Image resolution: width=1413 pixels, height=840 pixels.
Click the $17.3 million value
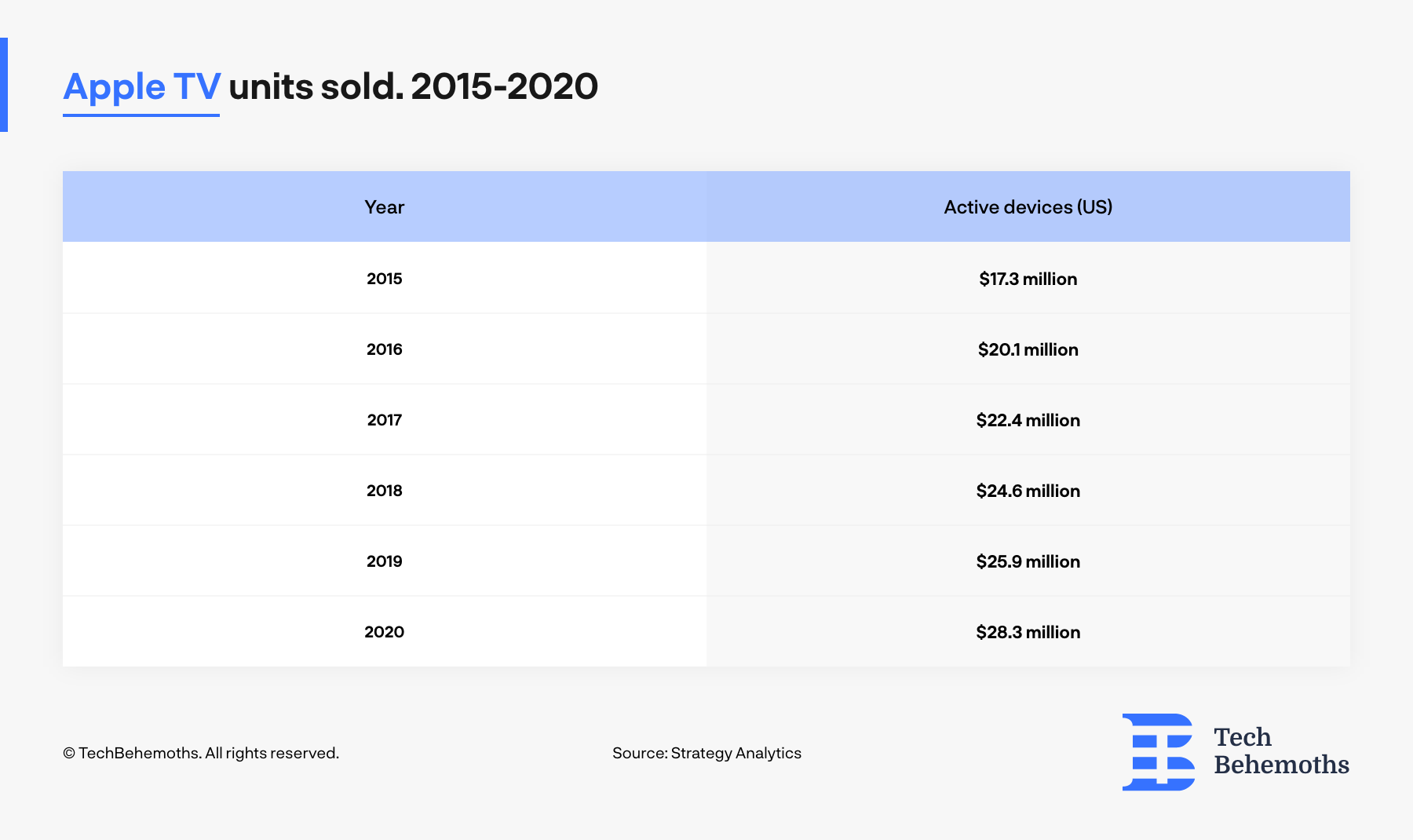point(1028,279)
